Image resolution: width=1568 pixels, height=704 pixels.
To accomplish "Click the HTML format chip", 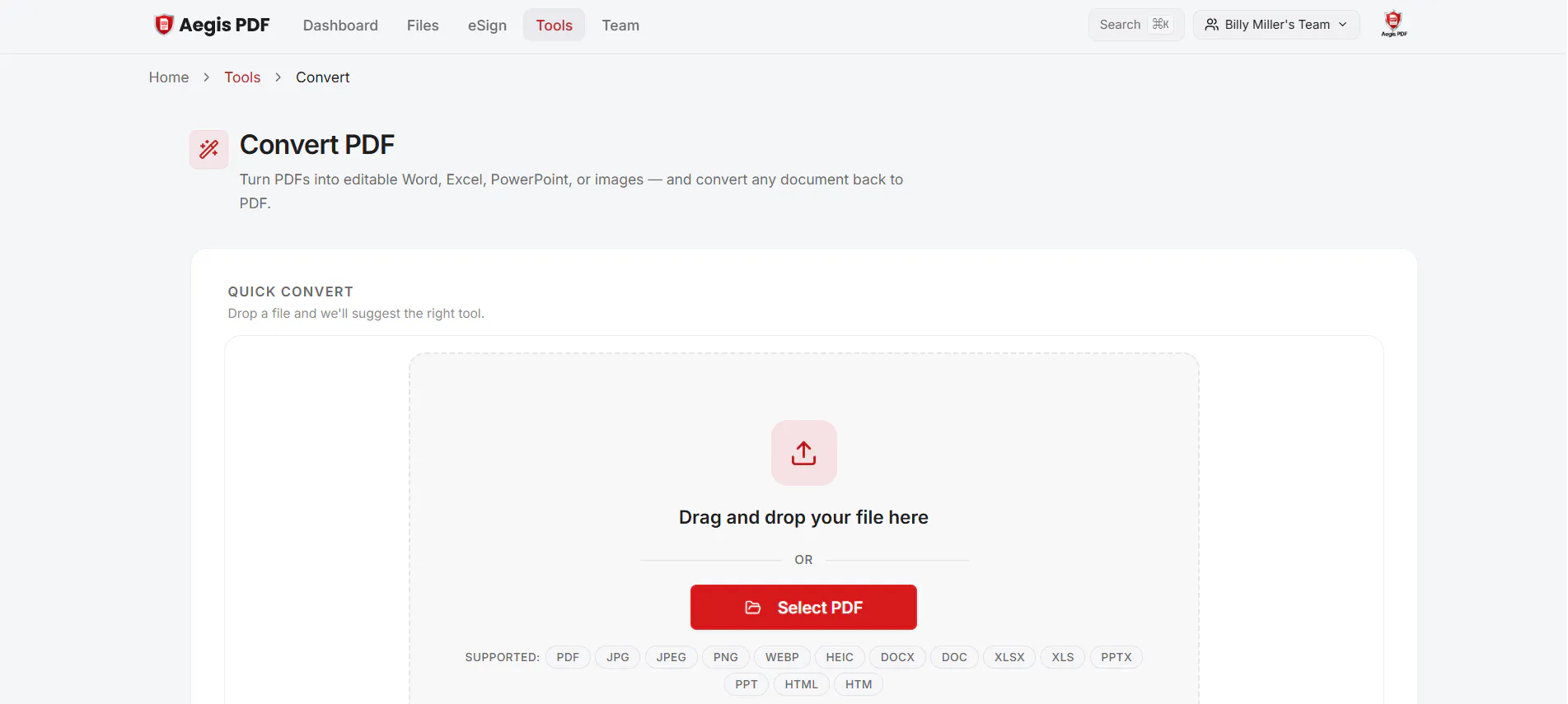I will click(802, 684).
